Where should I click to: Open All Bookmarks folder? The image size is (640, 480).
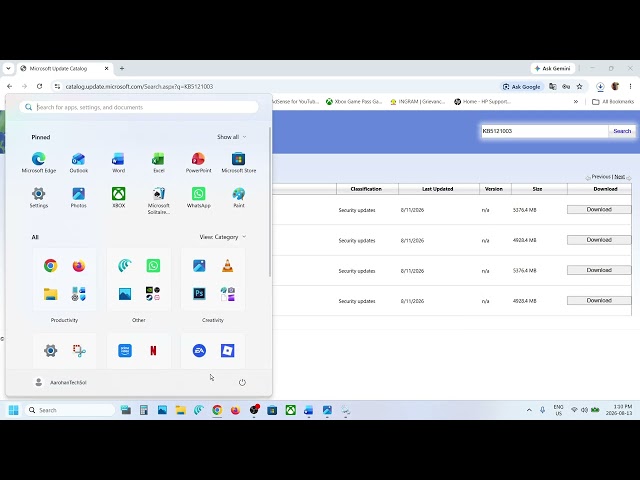pos(613,102)
